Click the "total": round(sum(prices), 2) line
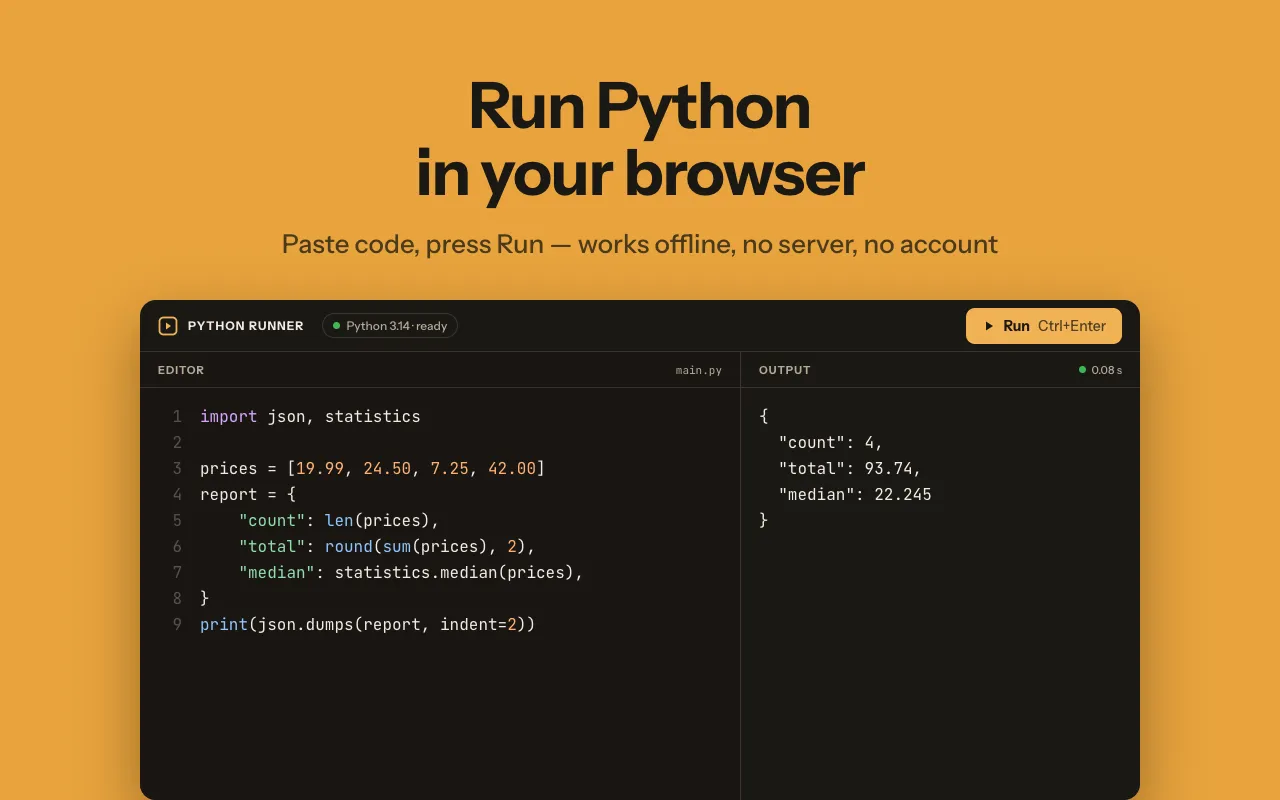The image size is (1280, 800). (387, 546)
